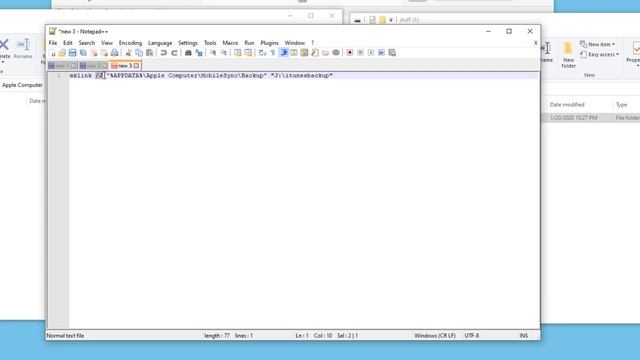Open the File menu
The image size is (640, 360).
[x=53, y=43]
